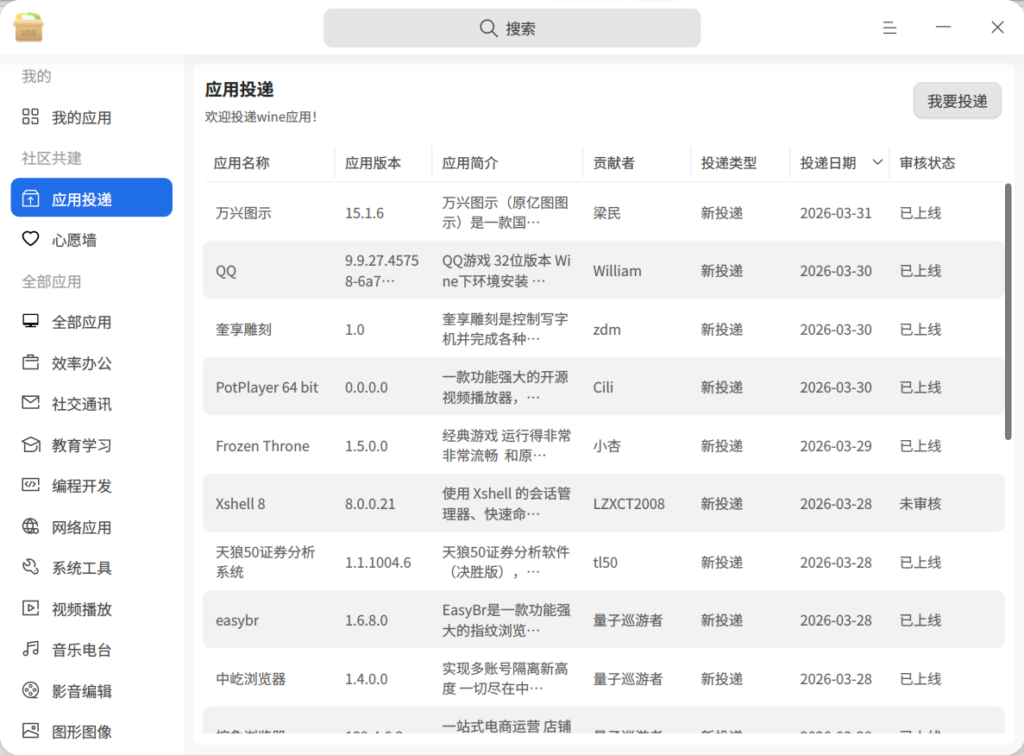Select the Video Playback icon
The width and height of the screenshot is (1024, 755).
tap(31, 609)
